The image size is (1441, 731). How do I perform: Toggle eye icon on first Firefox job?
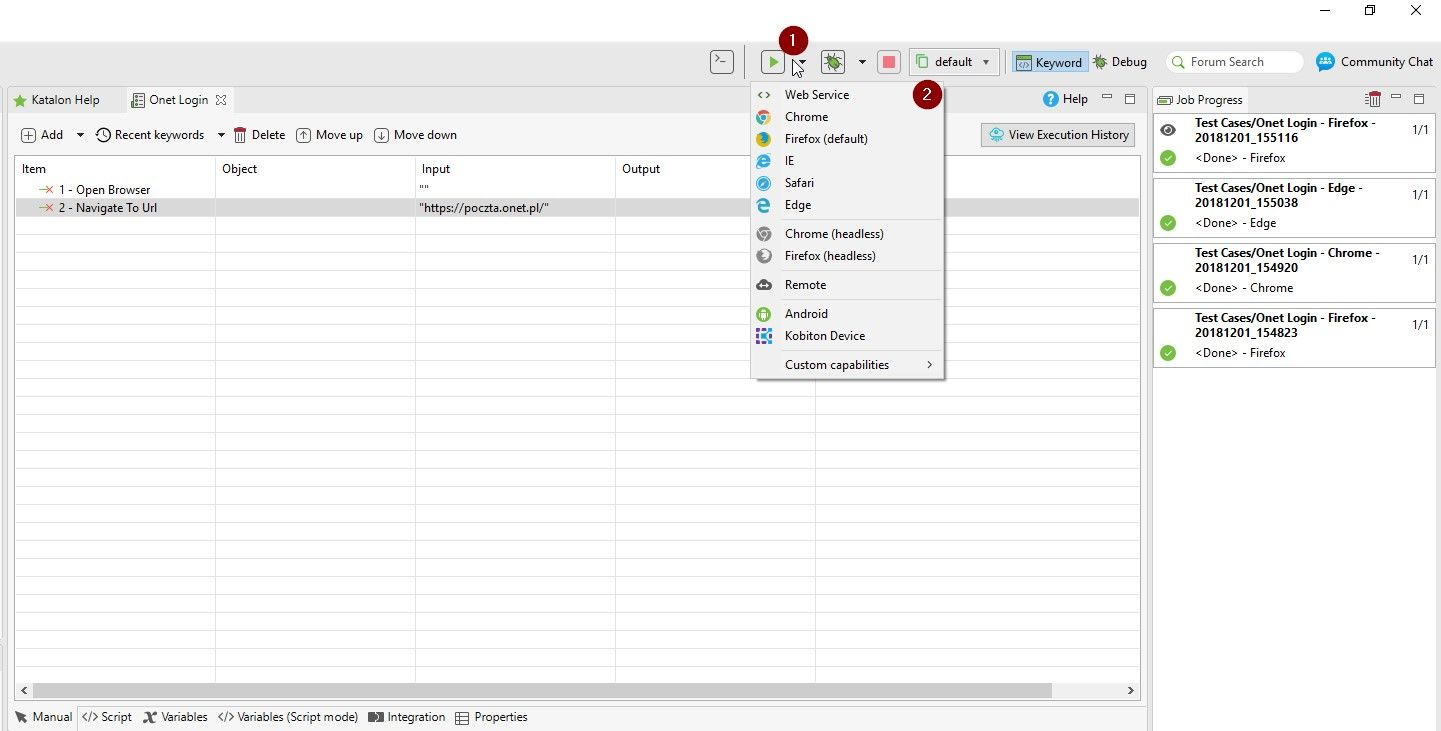pyautogui.click(x=1167, y=130)
